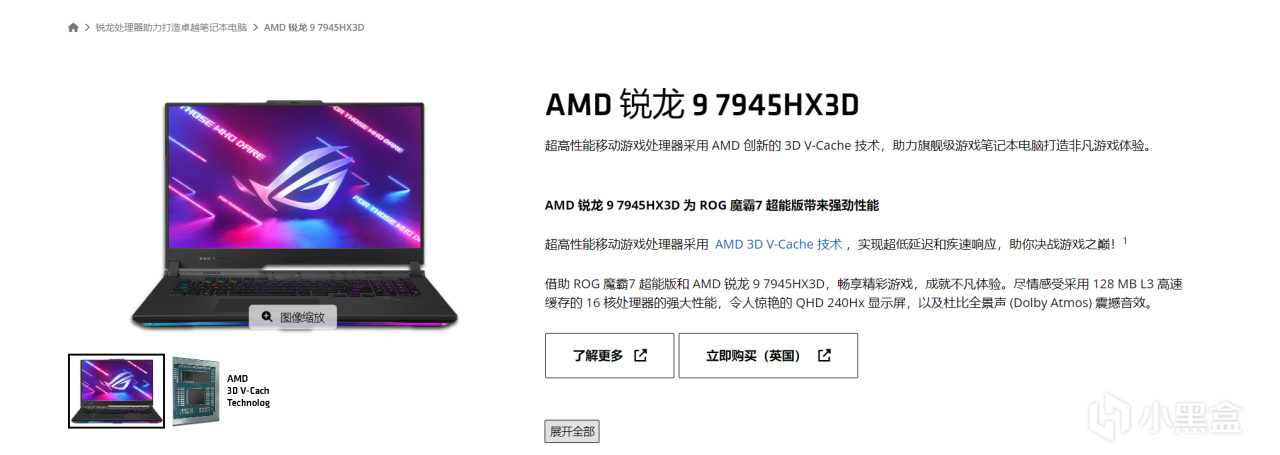Click the ROG logo on the laptop screen

(x=293, y=179)
